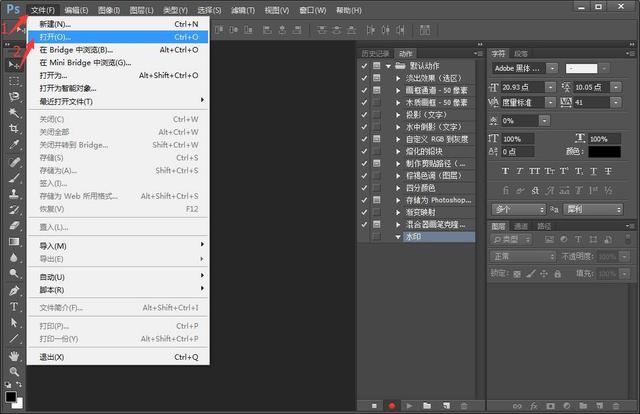Select the Healing Brush tool
The height and width of the screenshot is (414, 640).
[x=13, y=162]
